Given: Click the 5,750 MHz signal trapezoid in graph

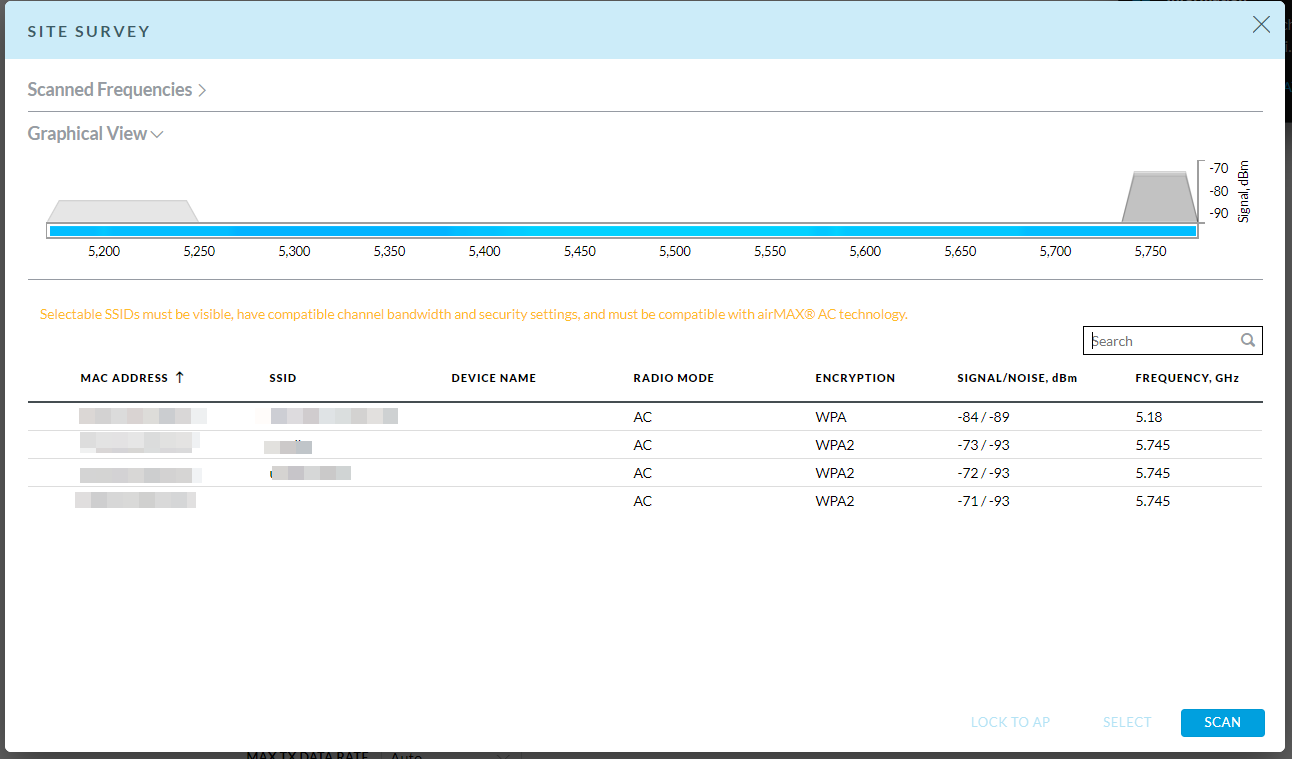Looking at the screenshot, I should (x=1159, y=198).
